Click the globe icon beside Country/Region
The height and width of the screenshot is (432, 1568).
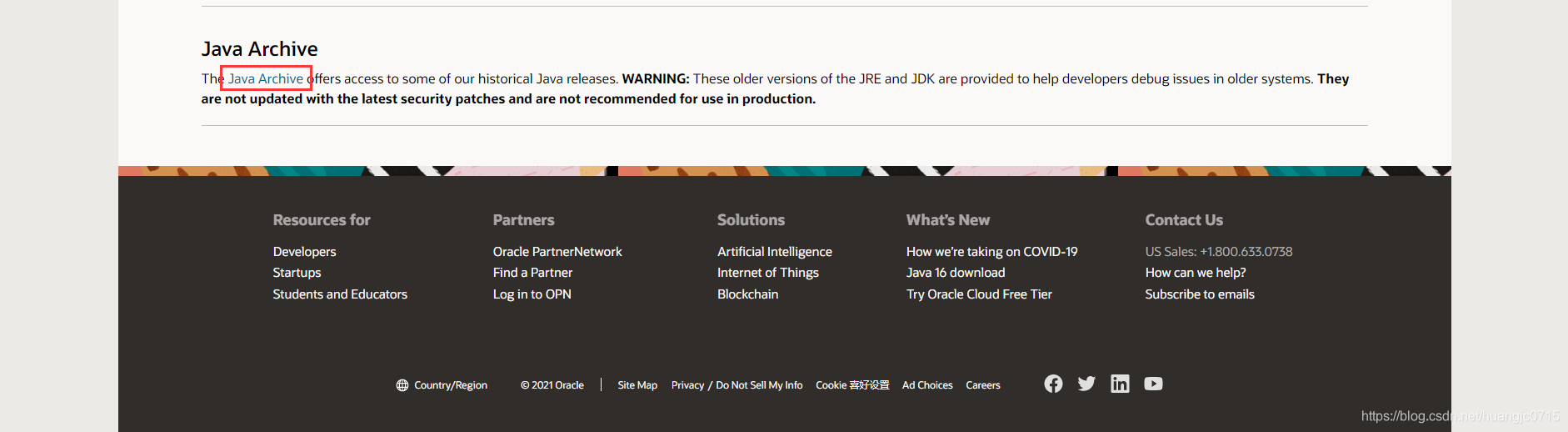click(402, 385)
